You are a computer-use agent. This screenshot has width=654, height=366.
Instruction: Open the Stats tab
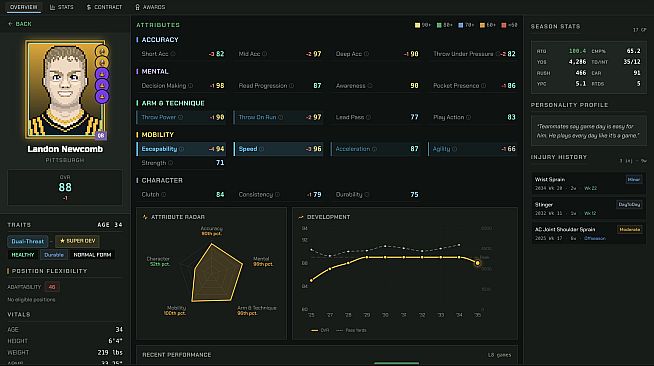tap(61, 7)
